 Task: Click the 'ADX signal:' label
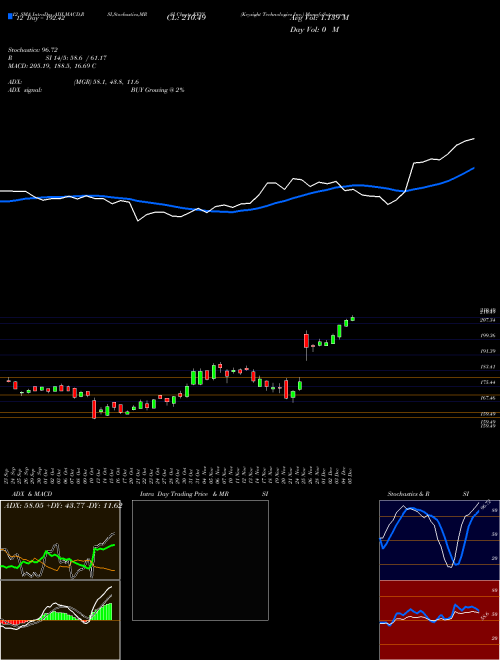(x=25, y=90)
